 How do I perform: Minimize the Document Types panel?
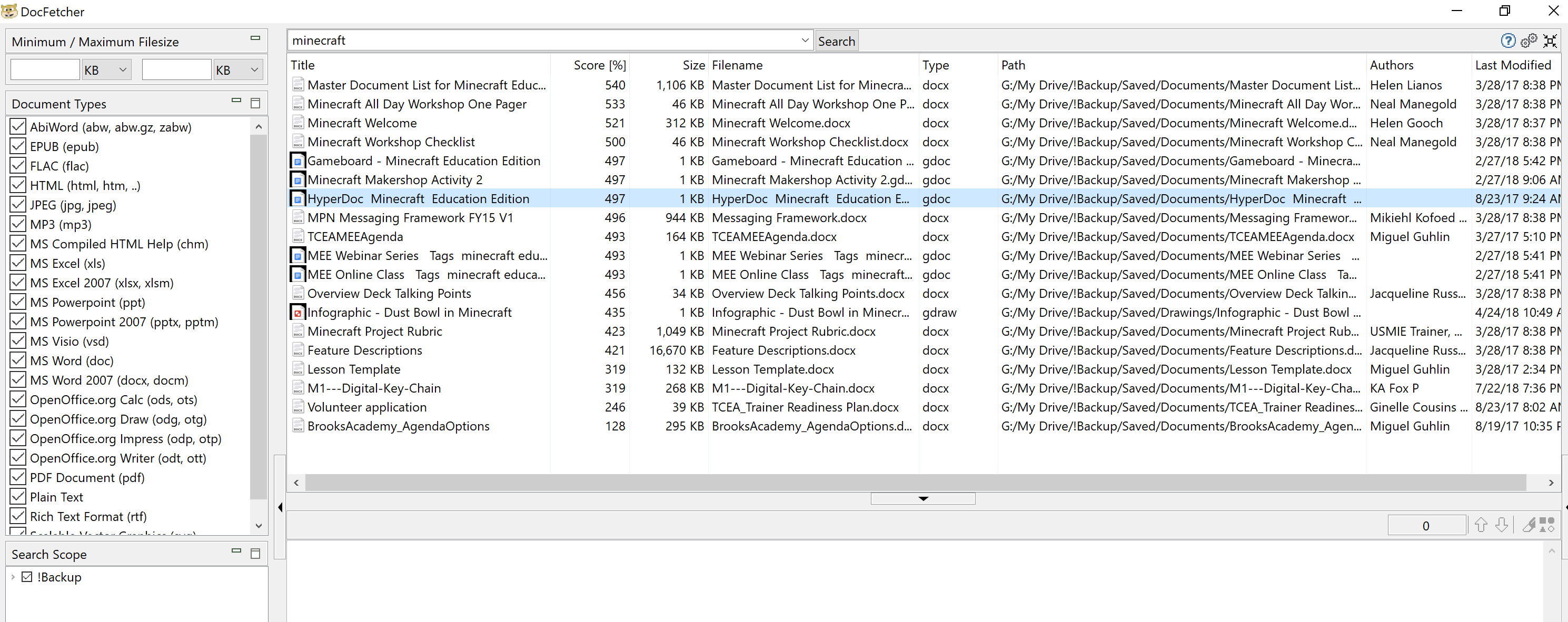pyautogui.click(x=236, y=101)
